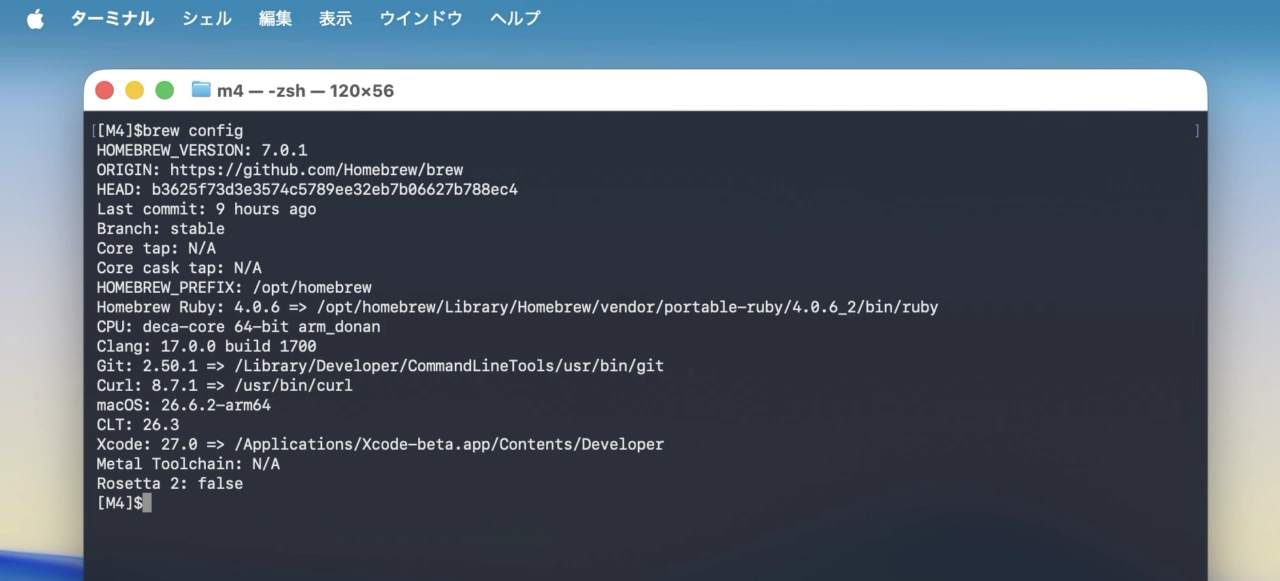Open the 表示 menu

click(335, 18)
